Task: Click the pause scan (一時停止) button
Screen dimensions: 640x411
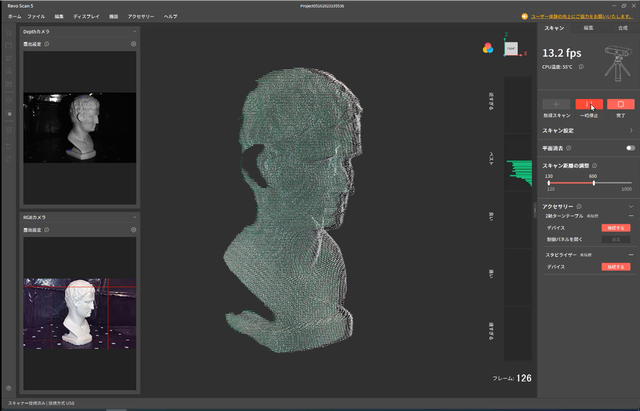Action: pos(591,104)
